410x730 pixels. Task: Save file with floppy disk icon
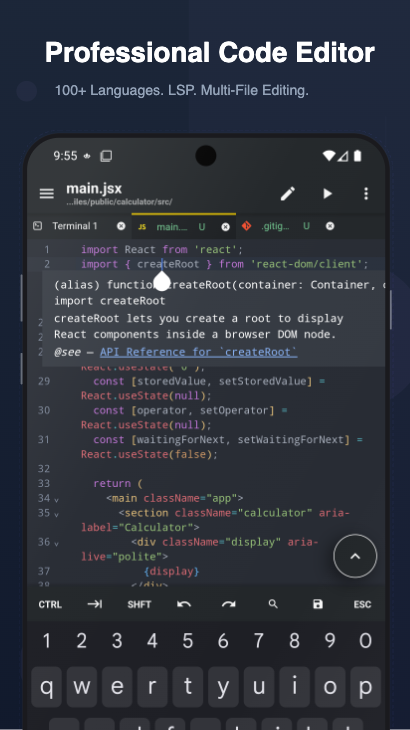click(318, 604)
